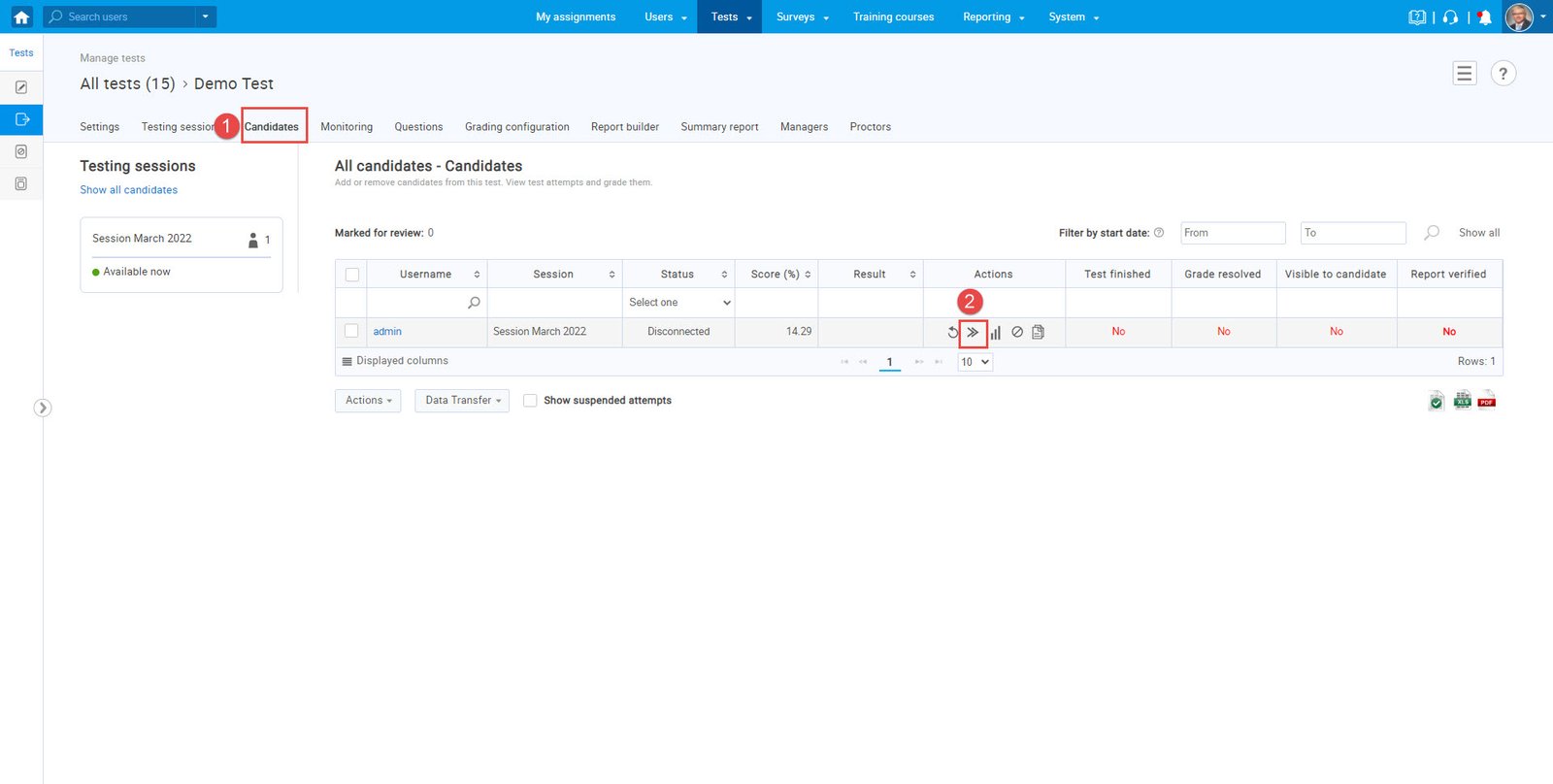Viewport: 1553px width, 784px height.
Task: Open the admin username link
Action: [x=387, y=332]
